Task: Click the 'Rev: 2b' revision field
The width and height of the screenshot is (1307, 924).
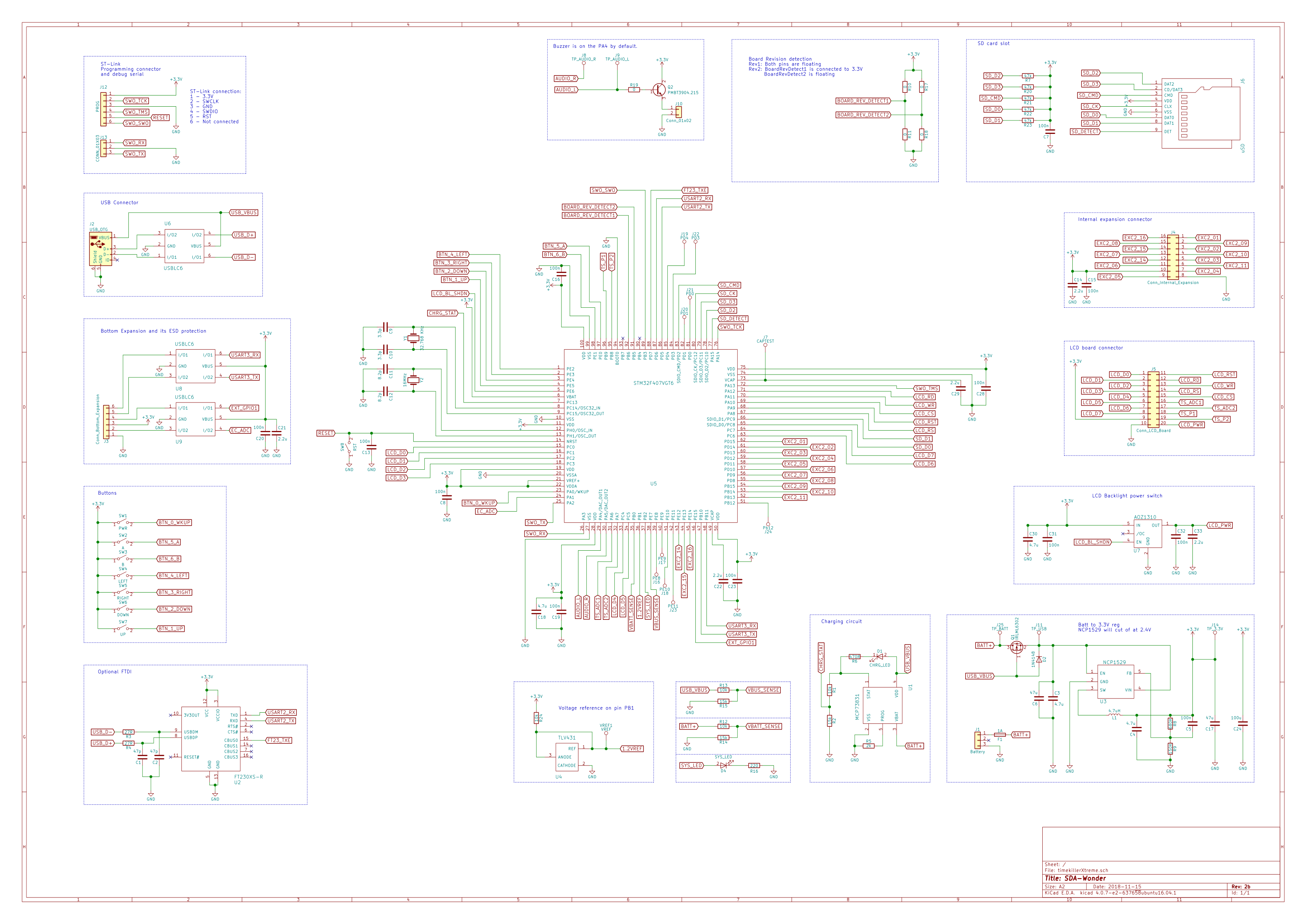Action: click(1241, 886)
